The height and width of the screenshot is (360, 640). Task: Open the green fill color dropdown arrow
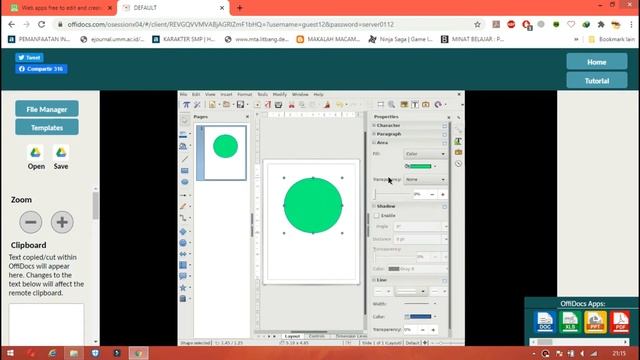tap(435, 166)
